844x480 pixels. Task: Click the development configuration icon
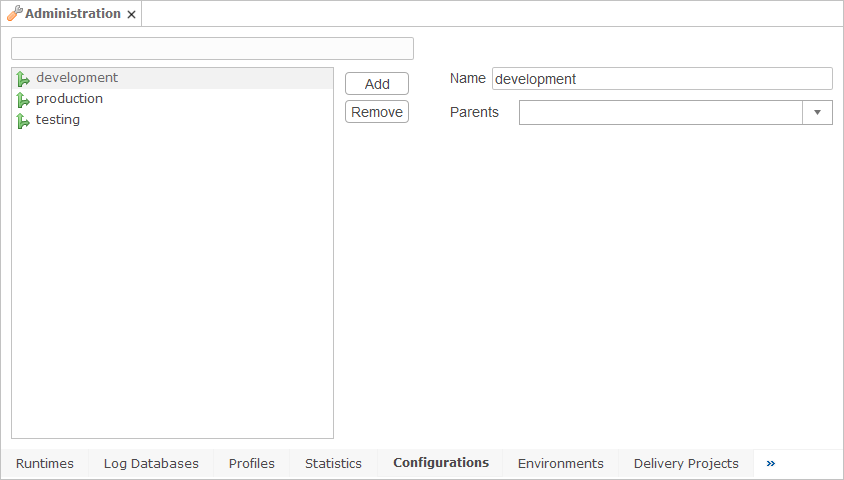(x=23, y=79)
